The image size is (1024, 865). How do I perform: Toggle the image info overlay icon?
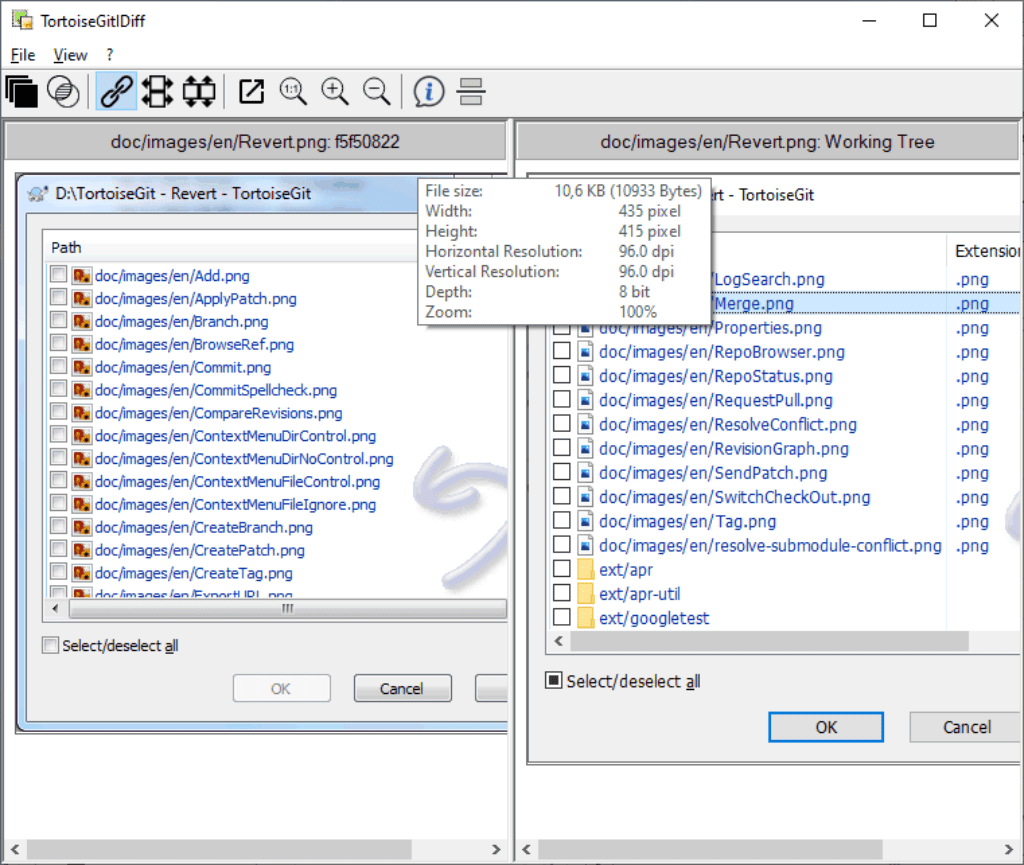(429, 91)
